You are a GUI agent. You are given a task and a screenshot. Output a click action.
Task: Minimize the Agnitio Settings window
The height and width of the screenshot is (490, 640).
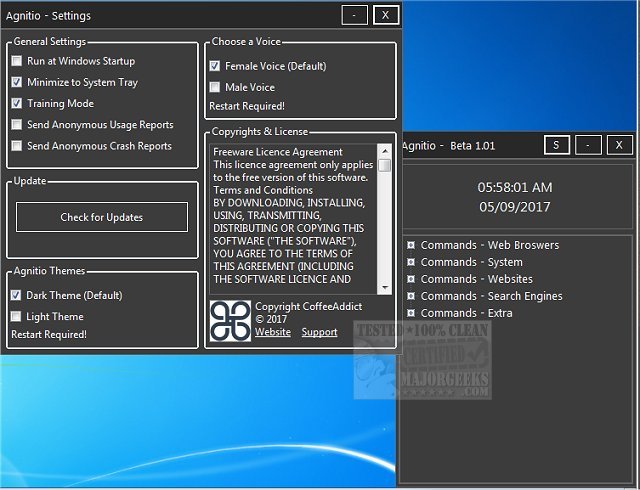coord(354,16)
